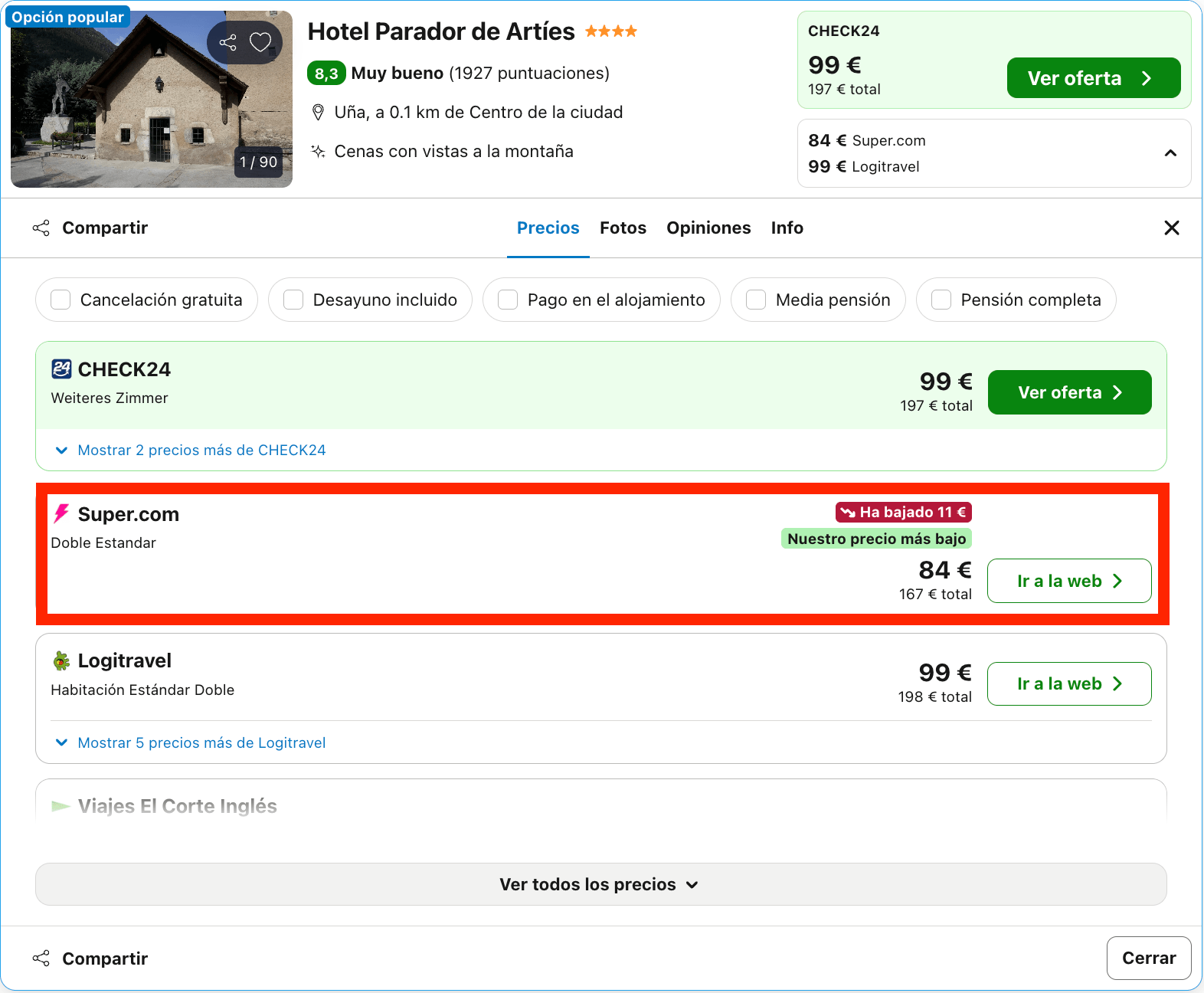Click the Cerrar button
Screen dimensions: 1204x993
(1149, 958)
